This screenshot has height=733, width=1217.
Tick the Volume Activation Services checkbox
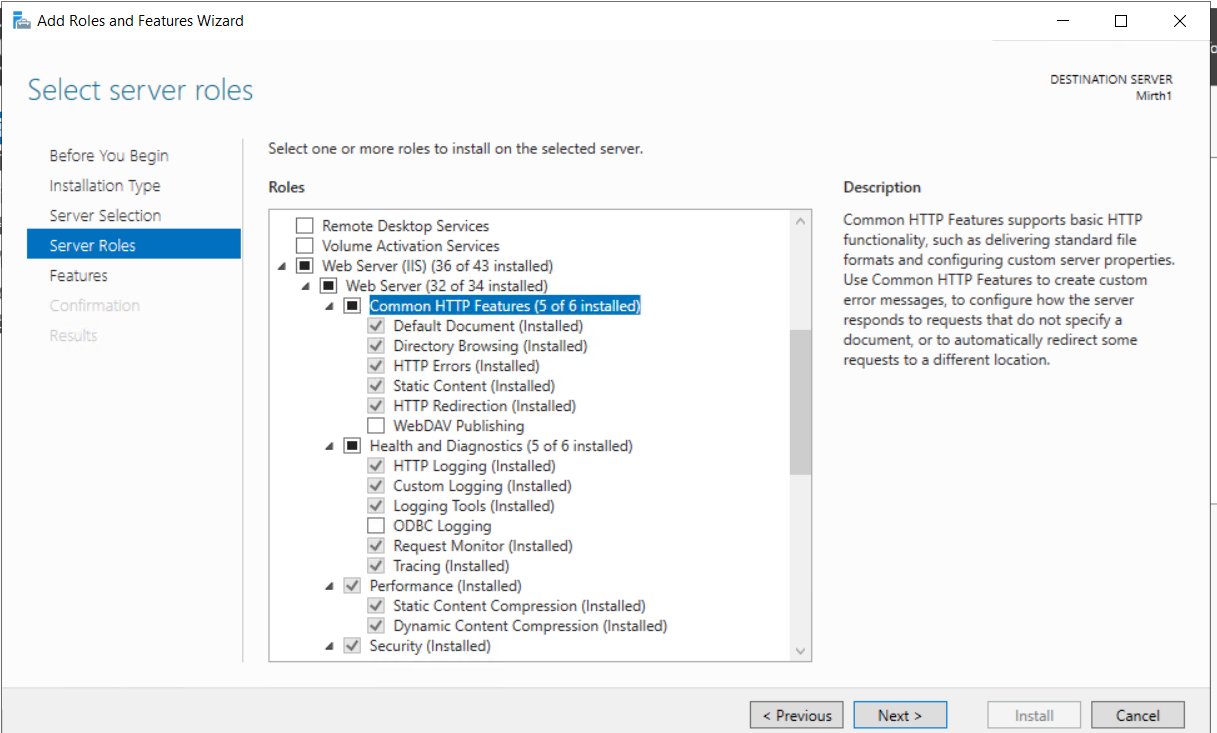[x=305, y=246]
